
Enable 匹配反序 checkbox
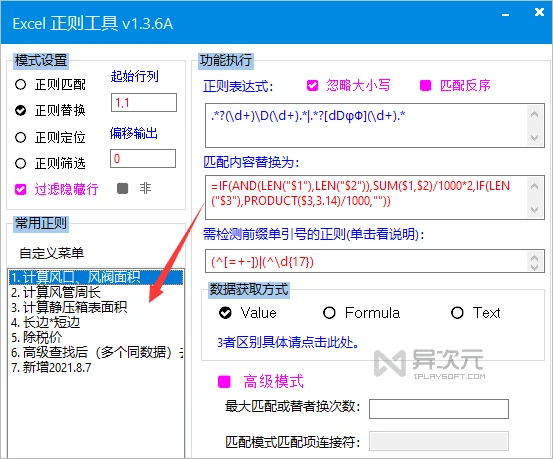click(425, 85)
